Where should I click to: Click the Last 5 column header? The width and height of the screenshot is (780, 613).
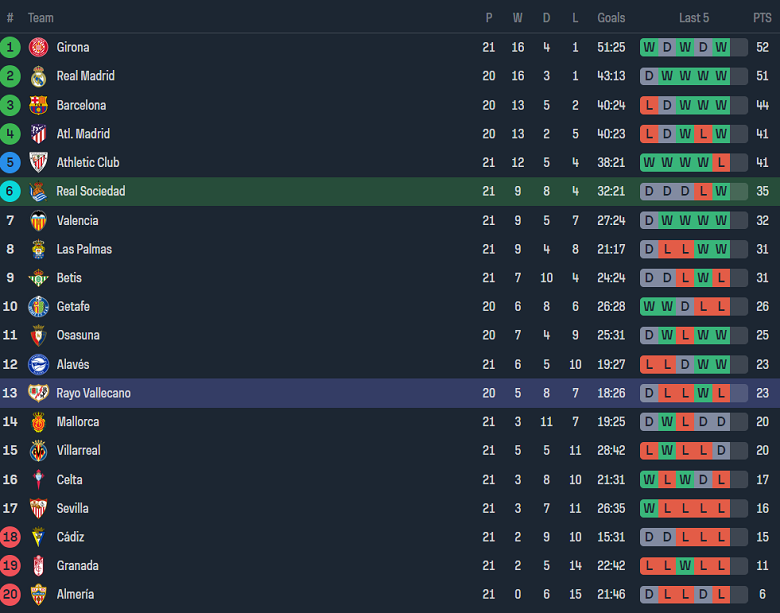pos(694,18)
